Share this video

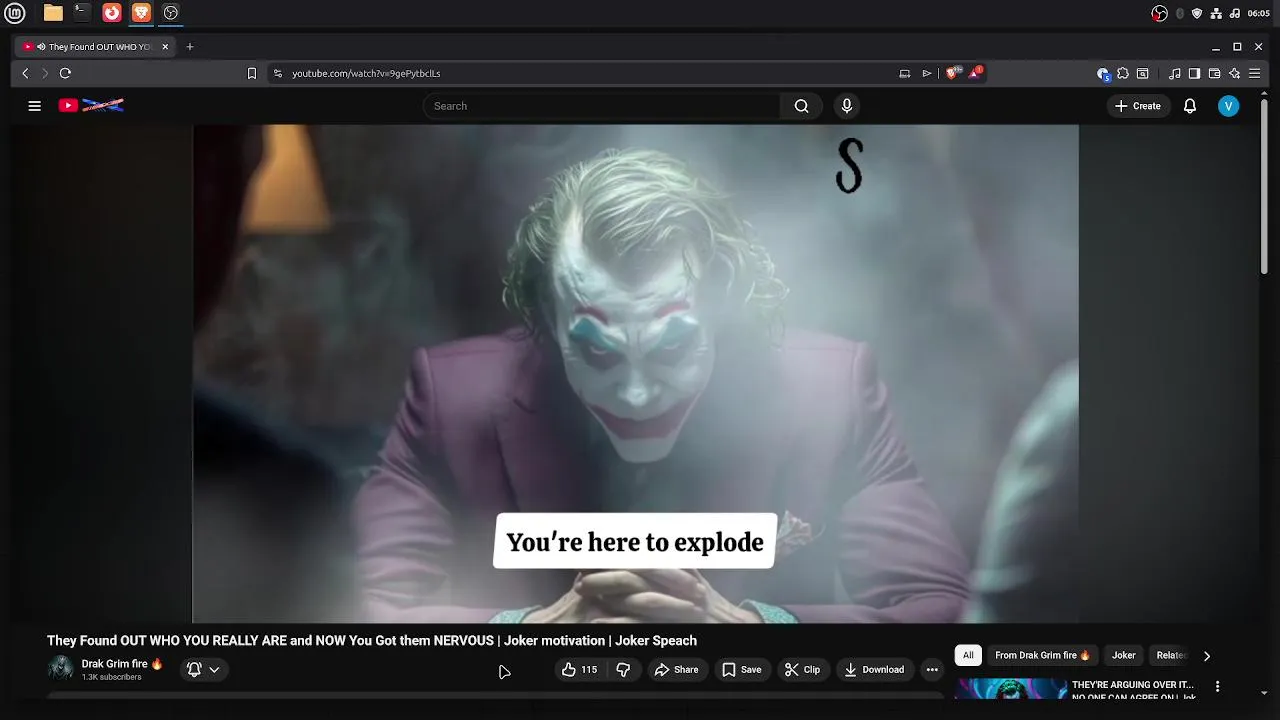coord(676,670)
